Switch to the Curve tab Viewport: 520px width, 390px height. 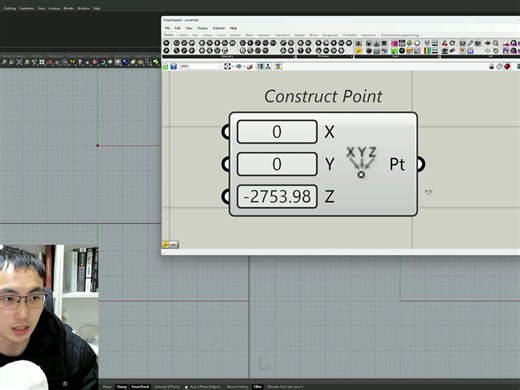tap(221, 35)
